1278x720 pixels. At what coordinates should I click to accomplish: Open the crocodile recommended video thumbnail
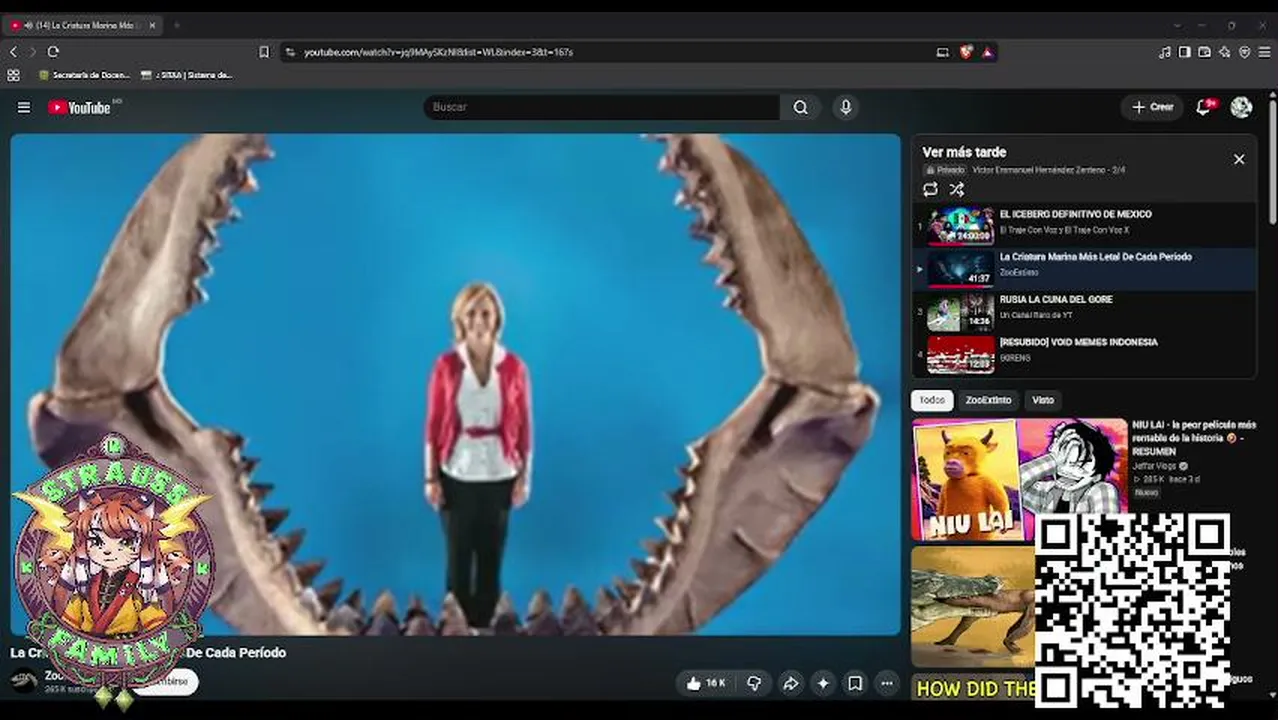click(972, 607)
